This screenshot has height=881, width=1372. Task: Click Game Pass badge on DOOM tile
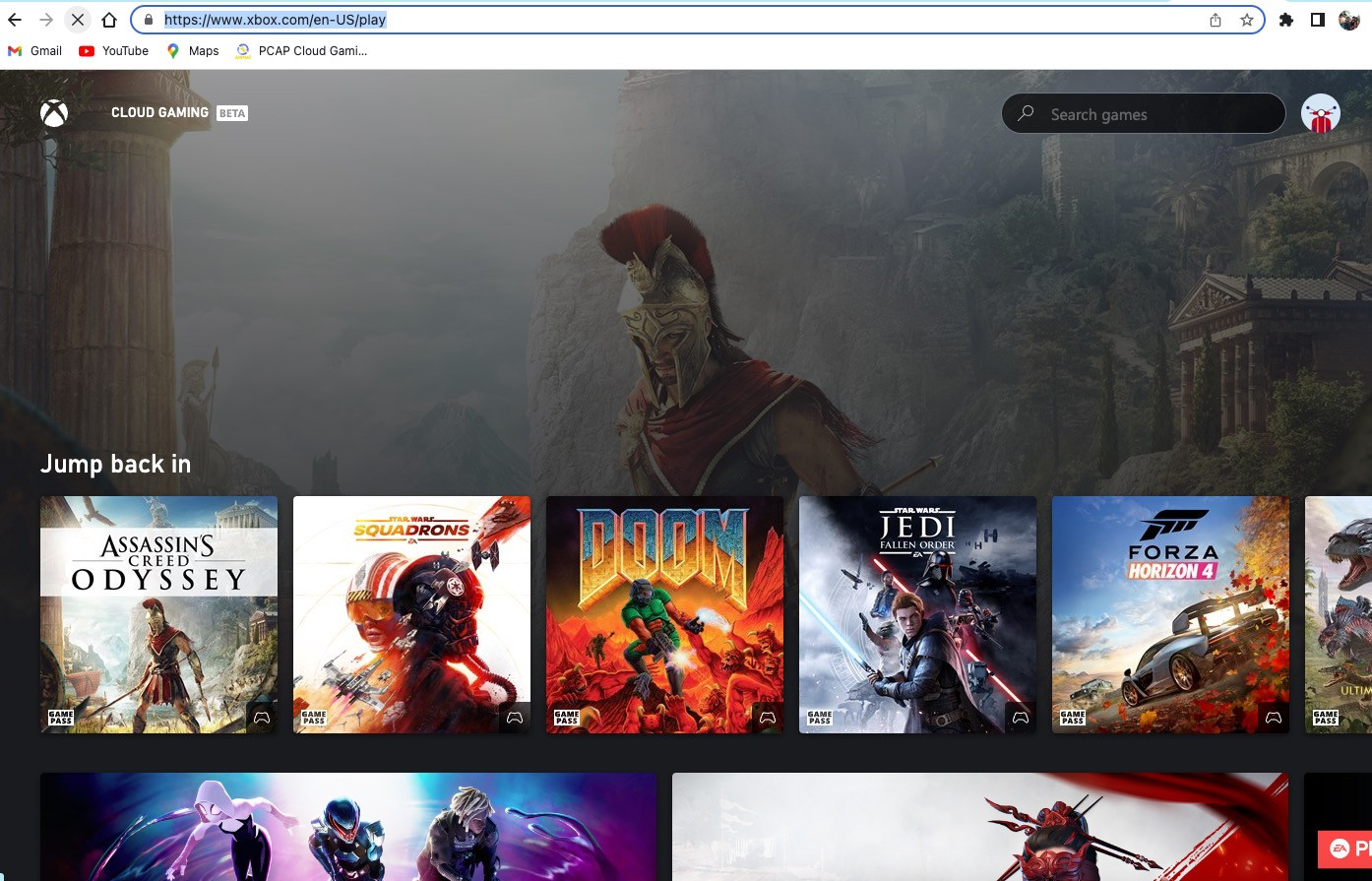click(567, 718)
